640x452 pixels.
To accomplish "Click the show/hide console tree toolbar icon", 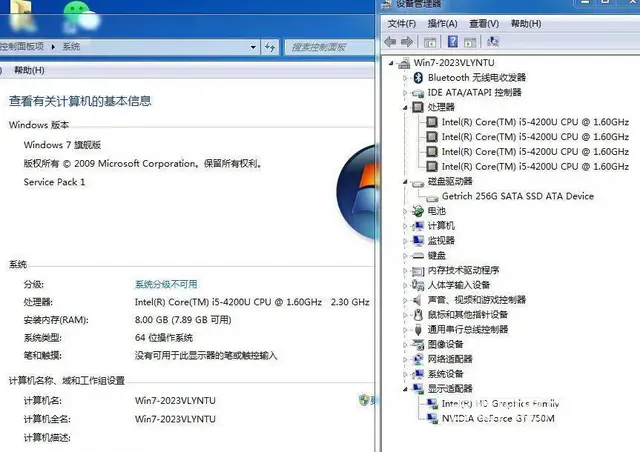I will [430, 42].
